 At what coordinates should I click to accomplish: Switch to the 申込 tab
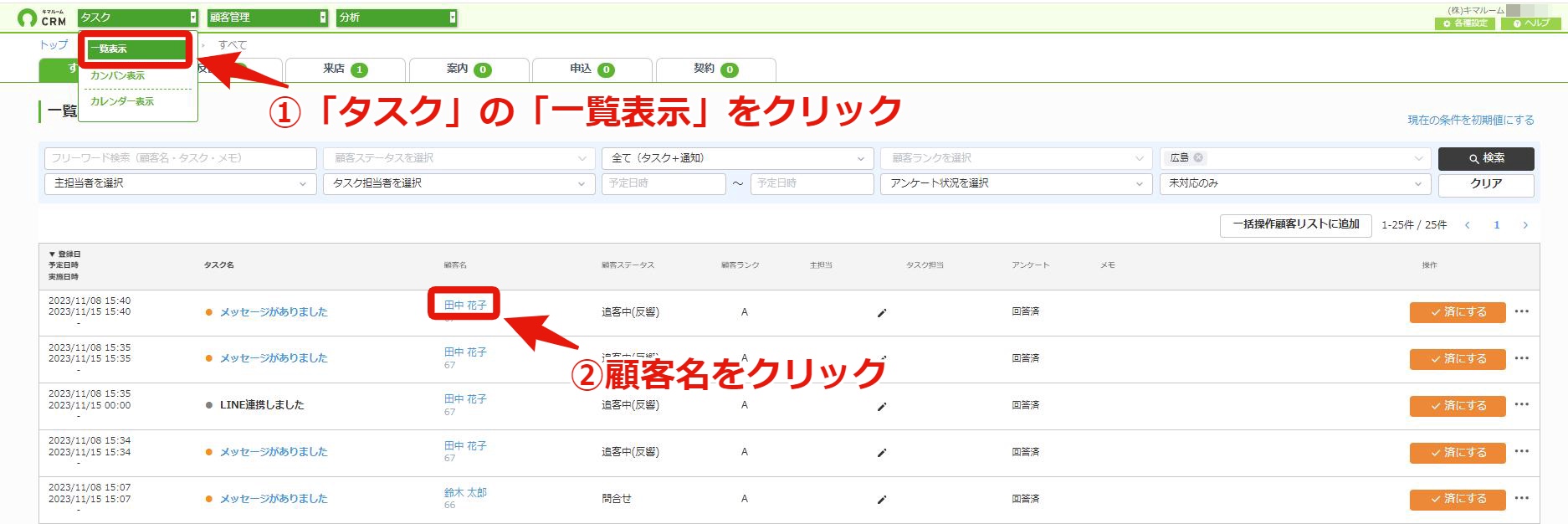(x=592, y=69)
